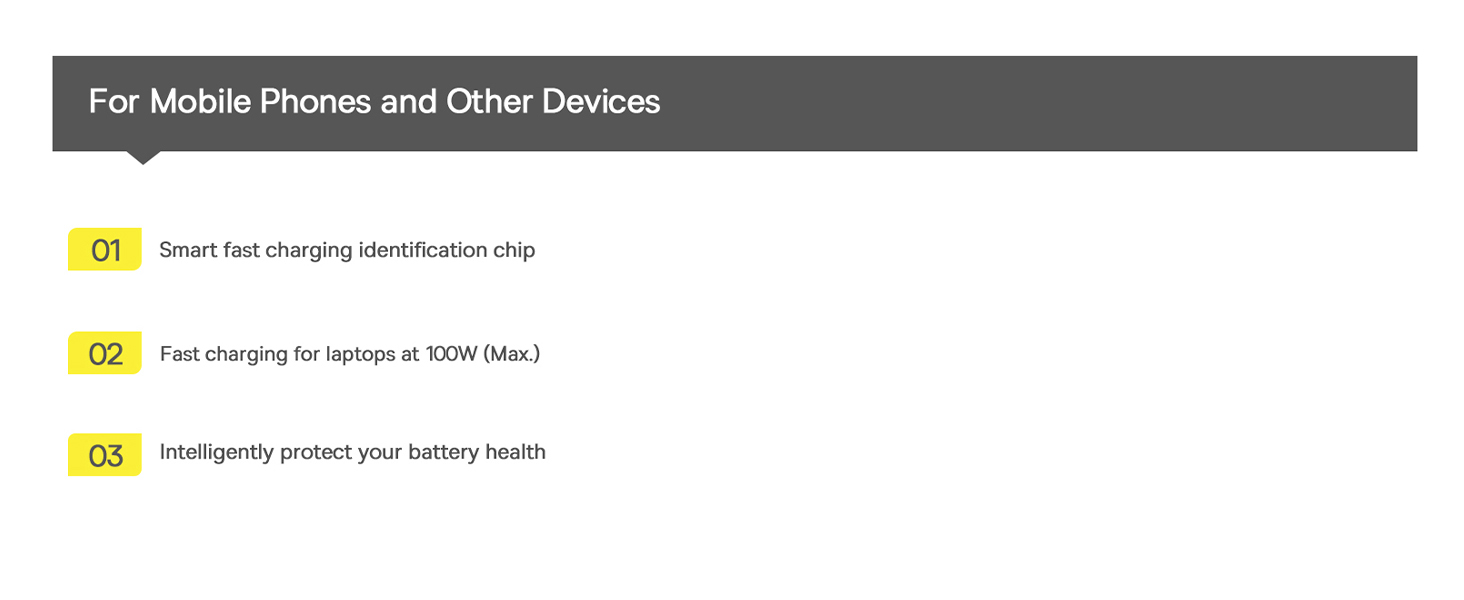Click the yellow 01 number badge
The width and height of the screenshot is (1464, 600).
tap(105, 249)
